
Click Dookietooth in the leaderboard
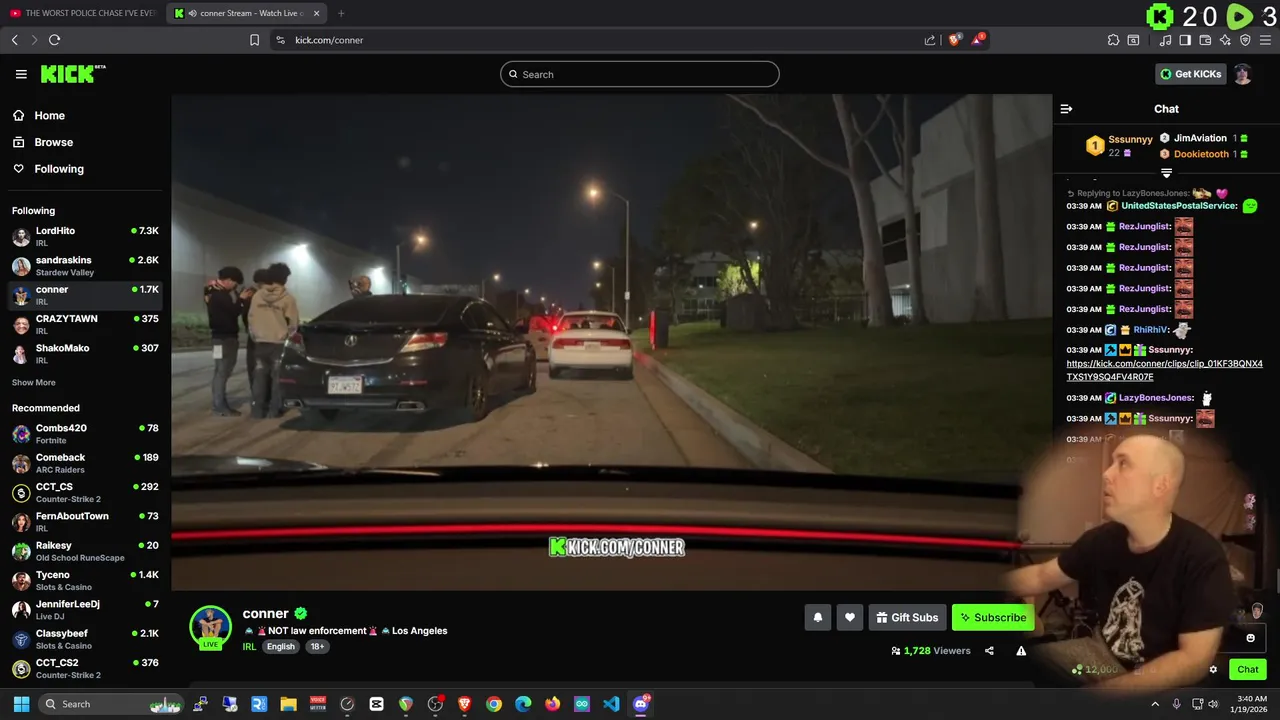[x=1201, y=154]
